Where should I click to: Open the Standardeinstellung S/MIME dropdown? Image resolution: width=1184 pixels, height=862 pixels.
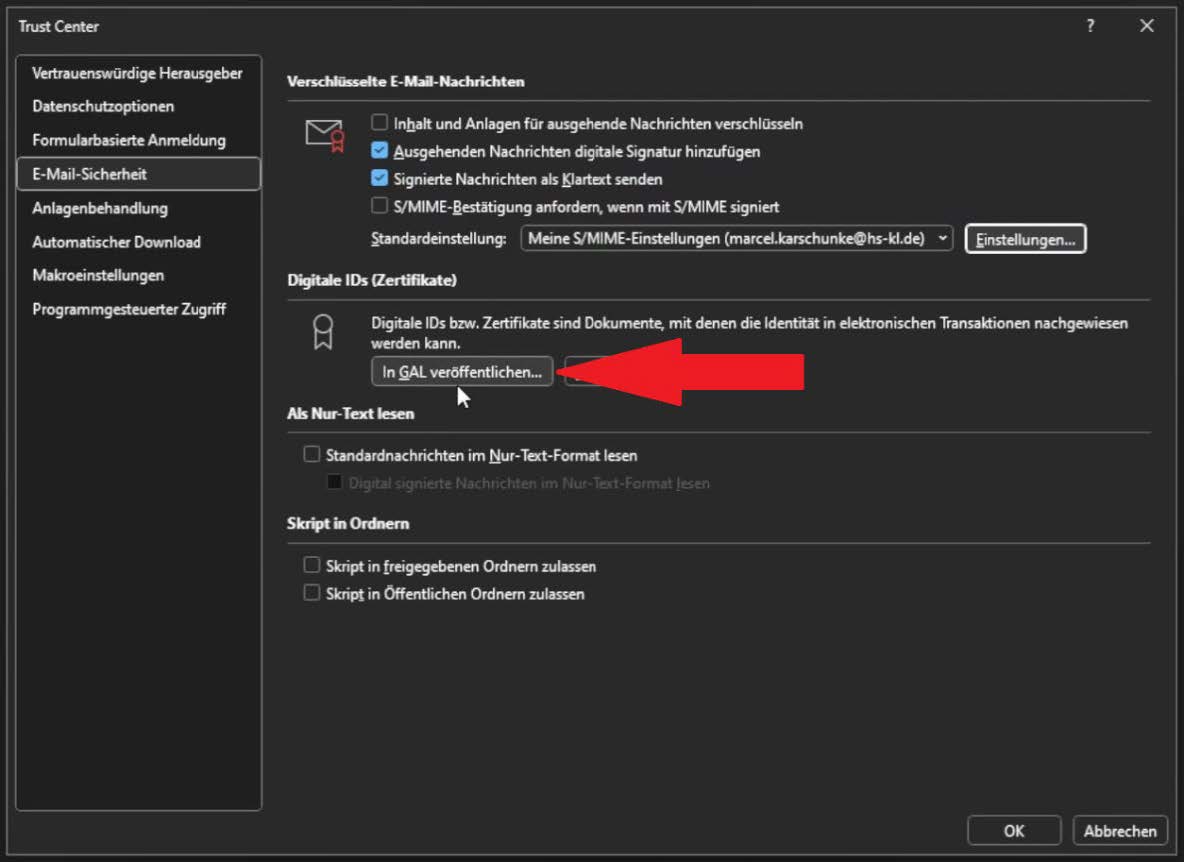coord(736,239)
